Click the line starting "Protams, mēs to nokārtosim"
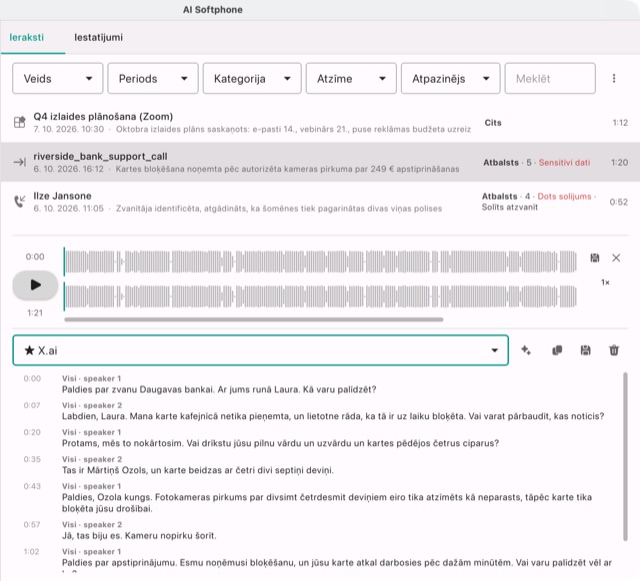Viewport: 640px width, 581px height. 280,443
